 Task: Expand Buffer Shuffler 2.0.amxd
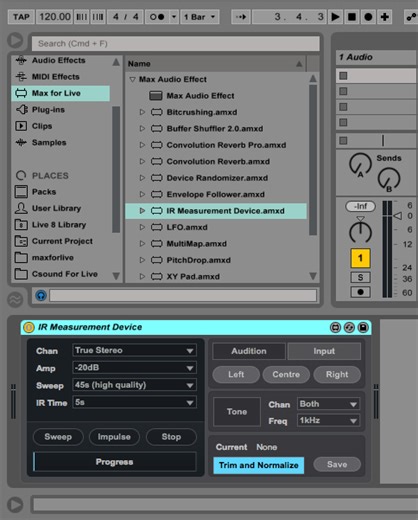(x=142, y=128)
